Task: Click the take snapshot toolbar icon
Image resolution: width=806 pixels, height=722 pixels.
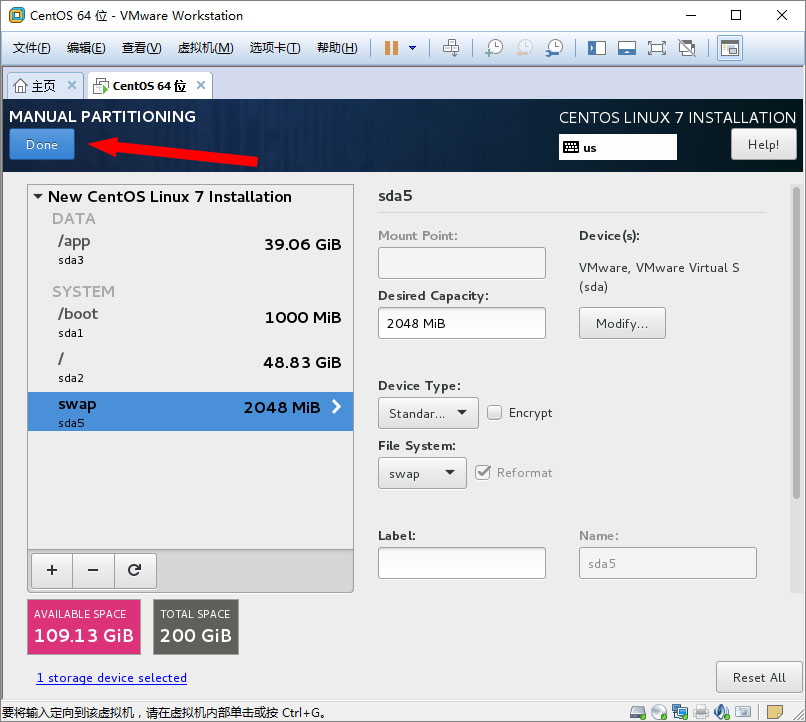Action: tap(494, 48)
